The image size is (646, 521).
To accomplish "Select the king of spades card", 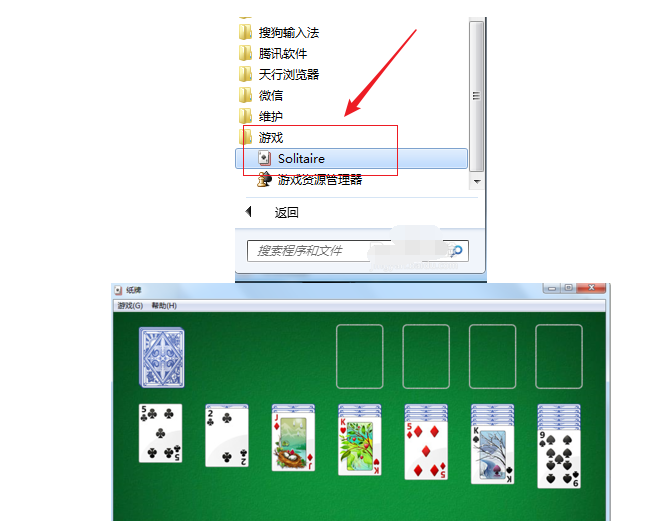I will coord(492,455).
